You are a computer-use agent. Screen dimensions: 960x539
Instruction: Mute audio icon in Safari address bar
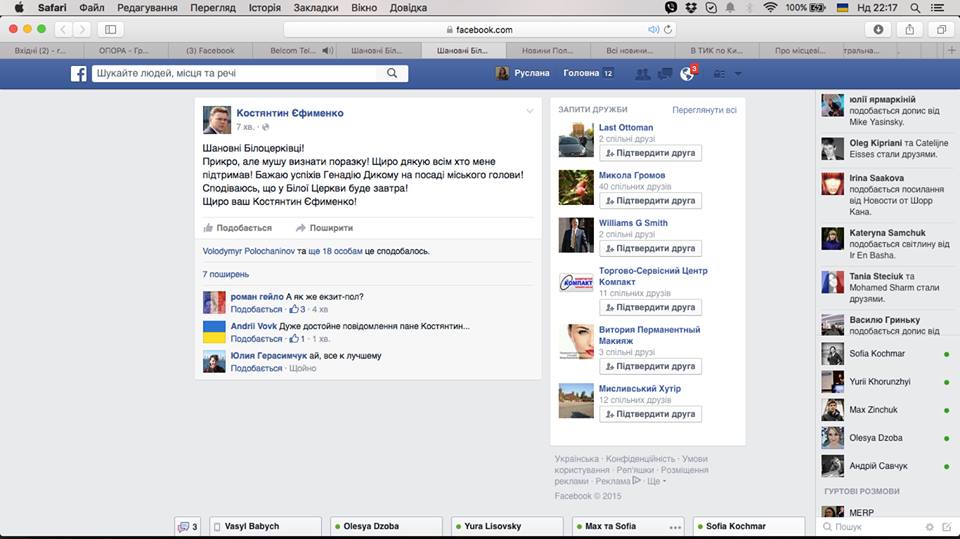(653, 29)
